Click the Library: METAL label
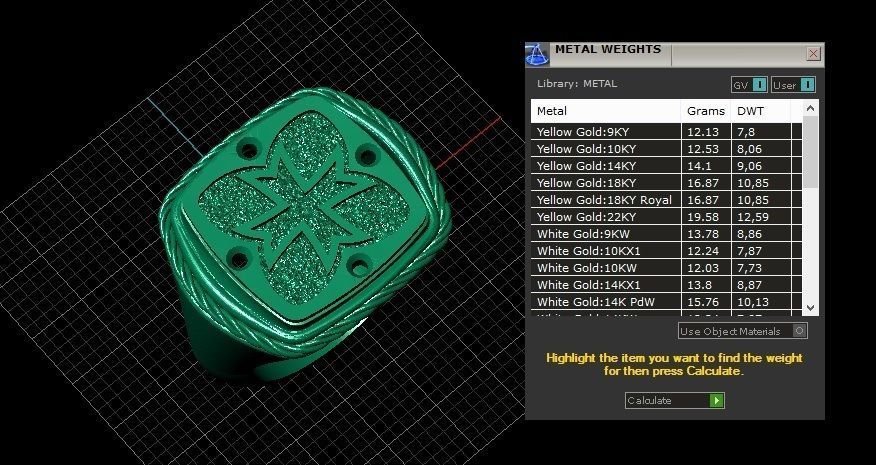Viewport: 876px width, 465px height. coord(577,84)
